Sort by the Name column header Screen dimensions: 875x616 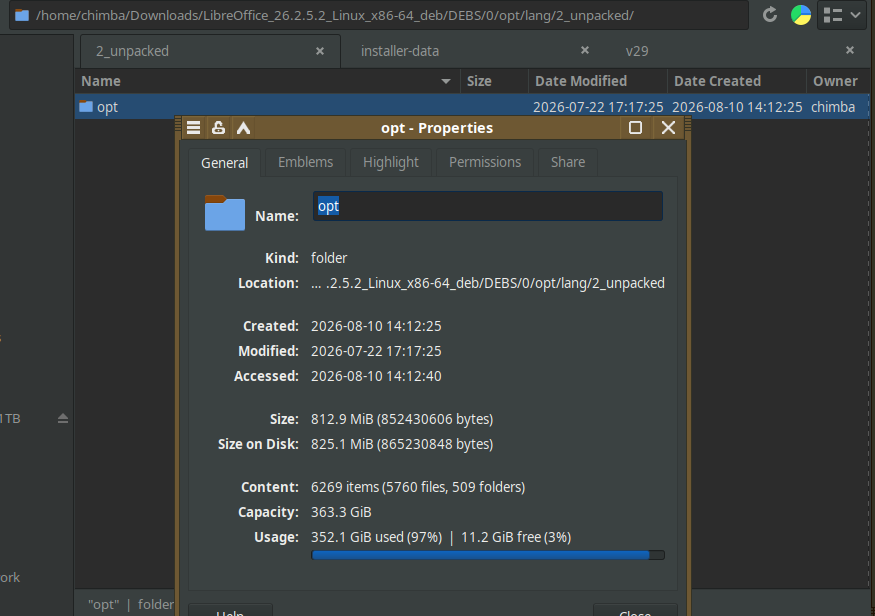(267, 81)
